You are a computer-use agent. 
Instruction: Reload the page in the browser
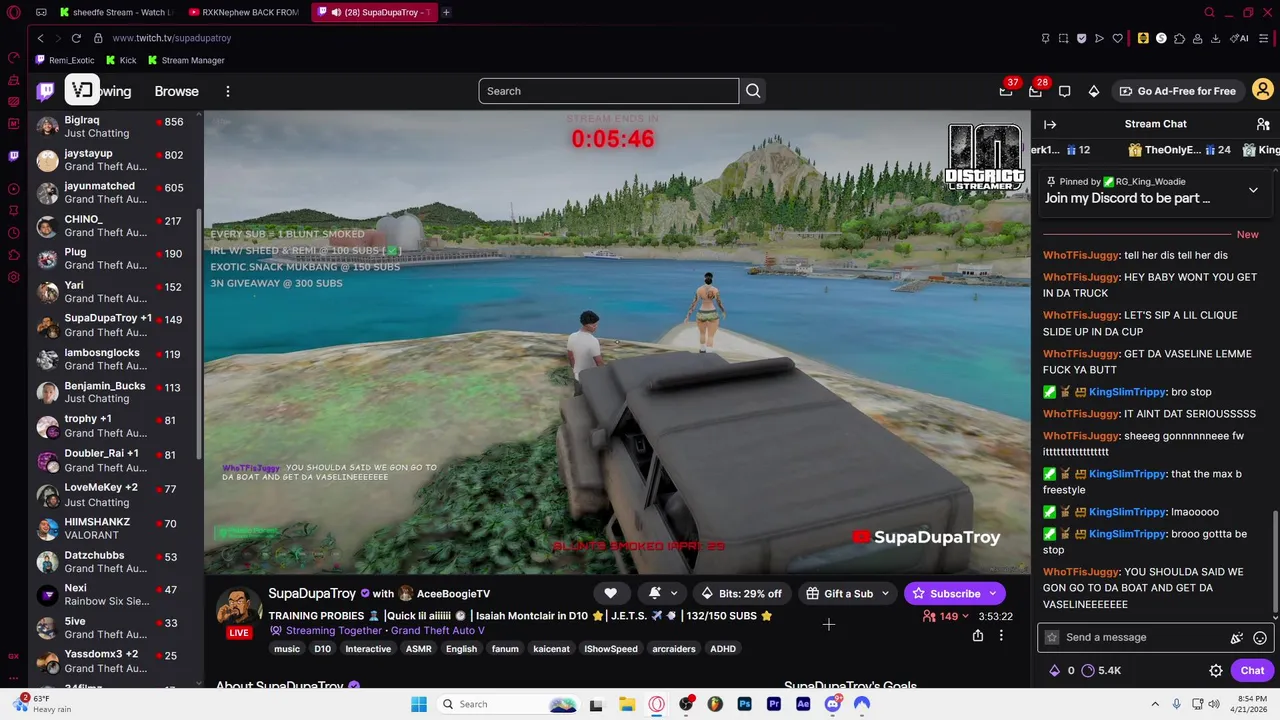(x=76, y=38)
